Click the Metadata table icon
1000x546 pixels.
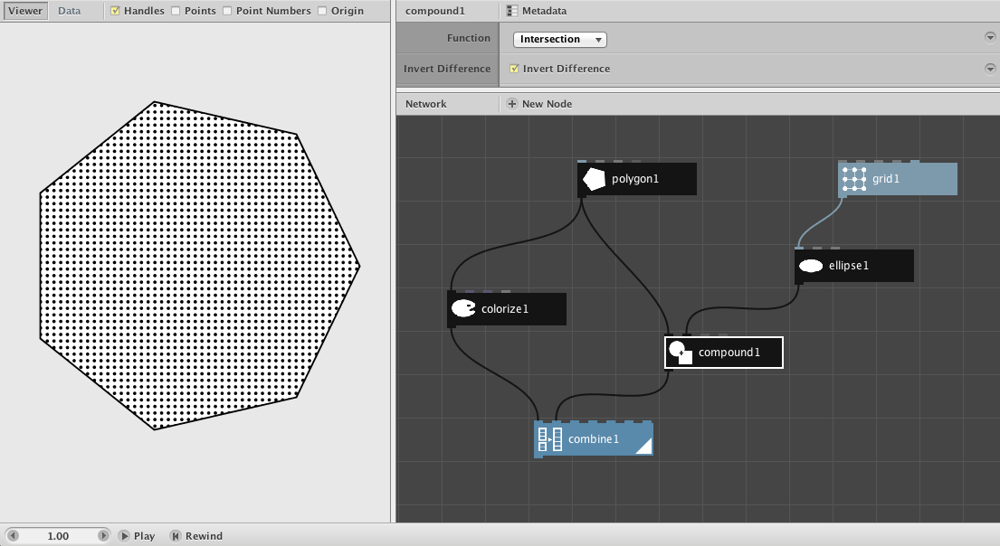[511, 11]
